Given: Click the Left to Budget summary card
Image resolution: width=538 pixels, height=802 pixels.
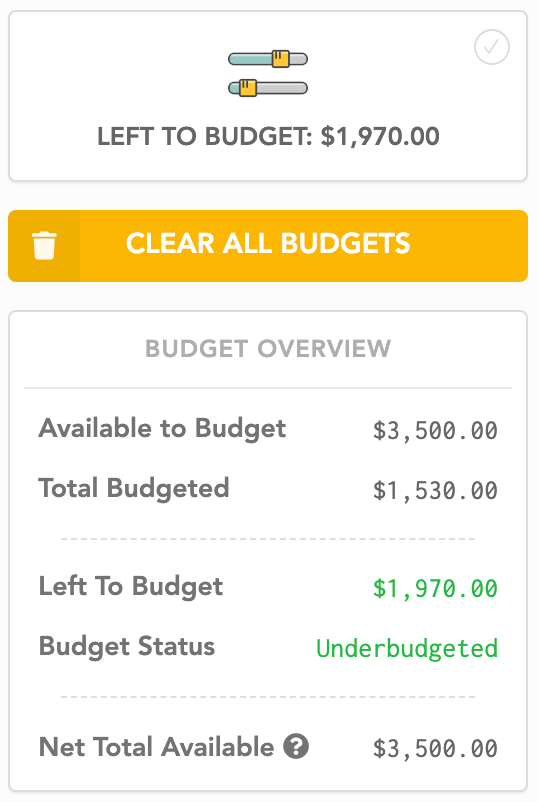Looking at the screenshot, I should (x=268, y=96).
